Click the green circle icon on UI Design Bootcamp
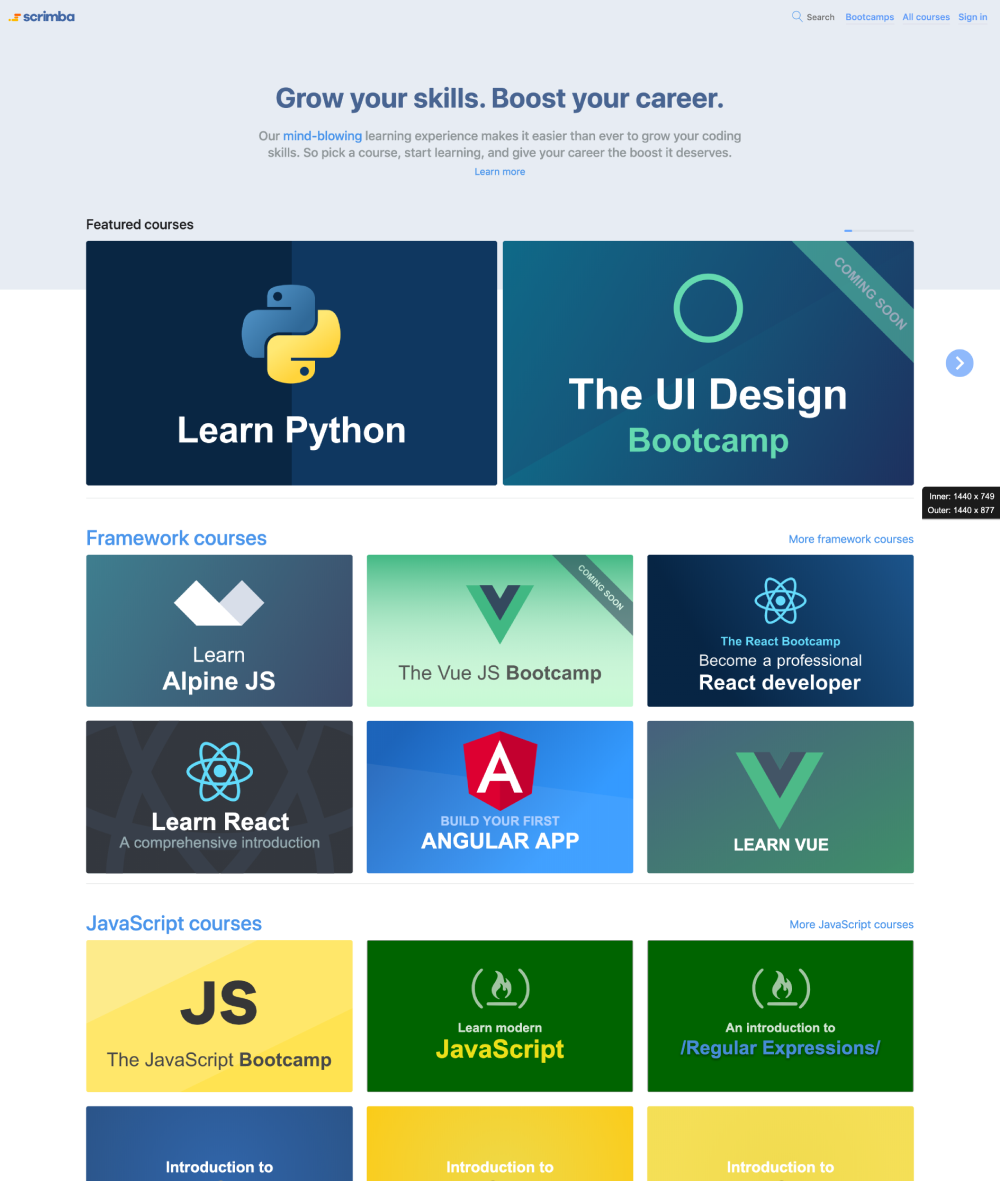The image size is (1000, 1181). [708, 308]
